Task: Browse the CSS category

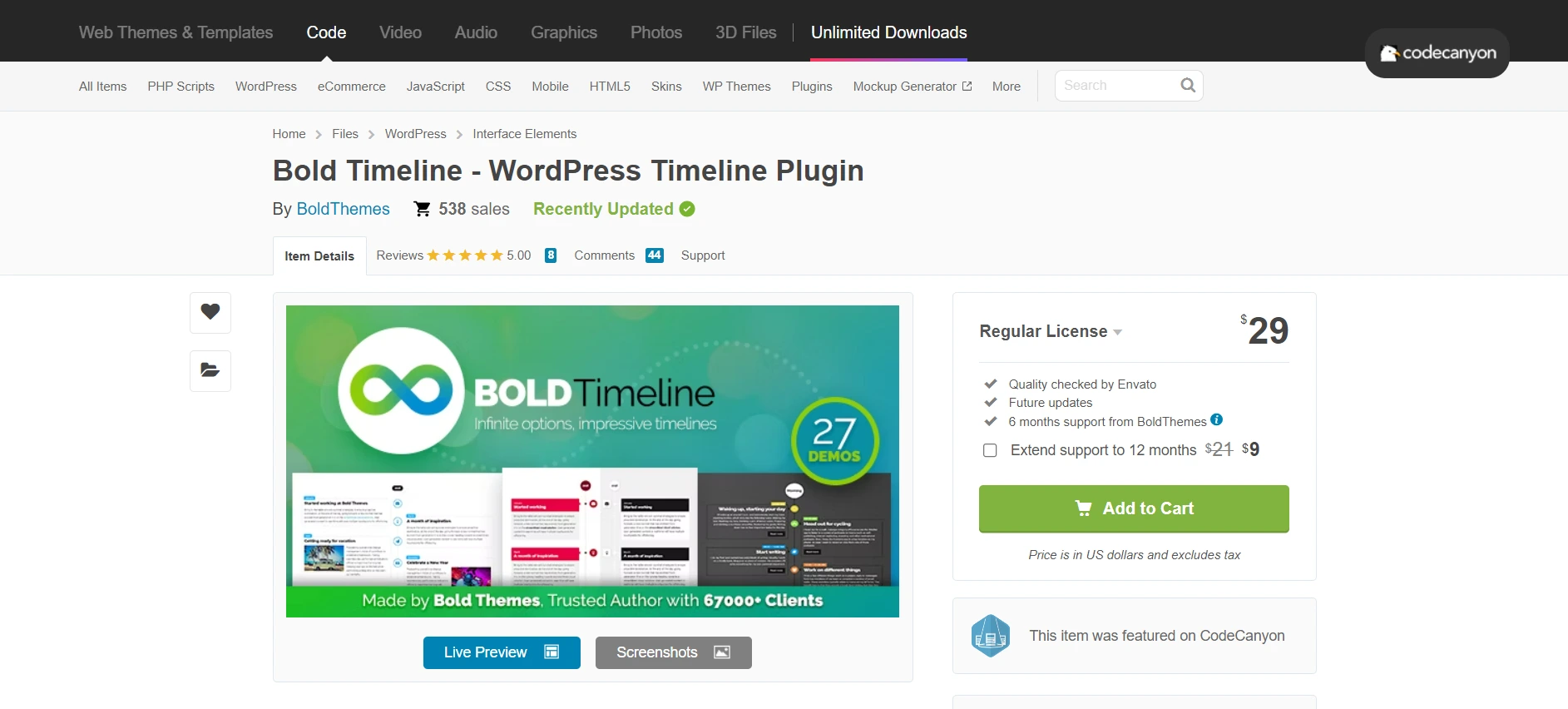Action: [498, 87]
